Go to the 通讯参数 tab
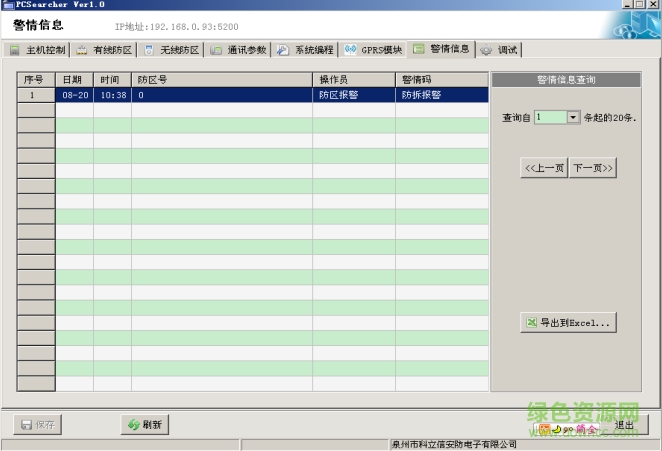This screenshot has height=451, width=662. [x=238, y=50]
